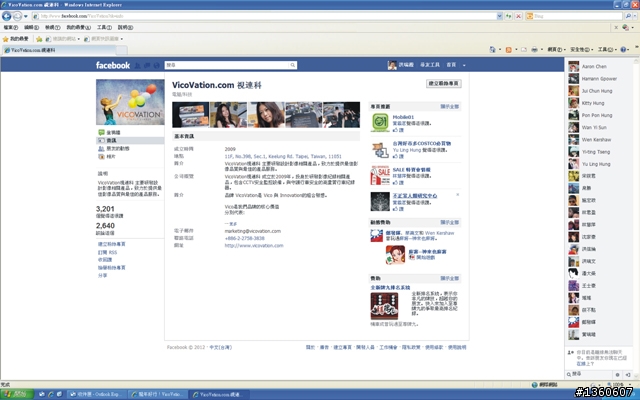
Task: Click the blue help question mark icon
Action: (x=623, y=50)
